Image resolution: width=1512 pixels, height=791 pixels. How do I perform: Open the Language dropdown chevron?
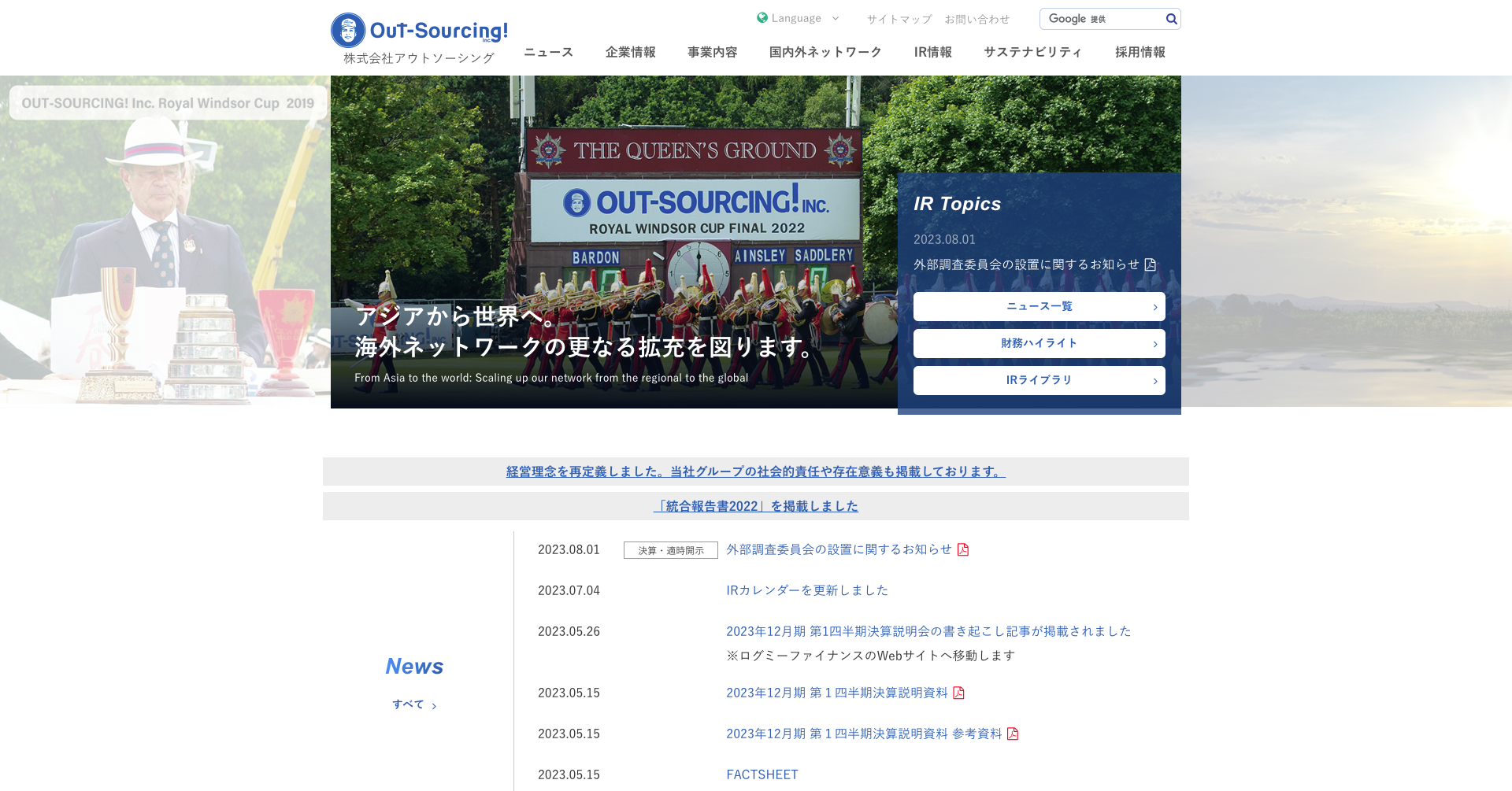coord(836,18)
